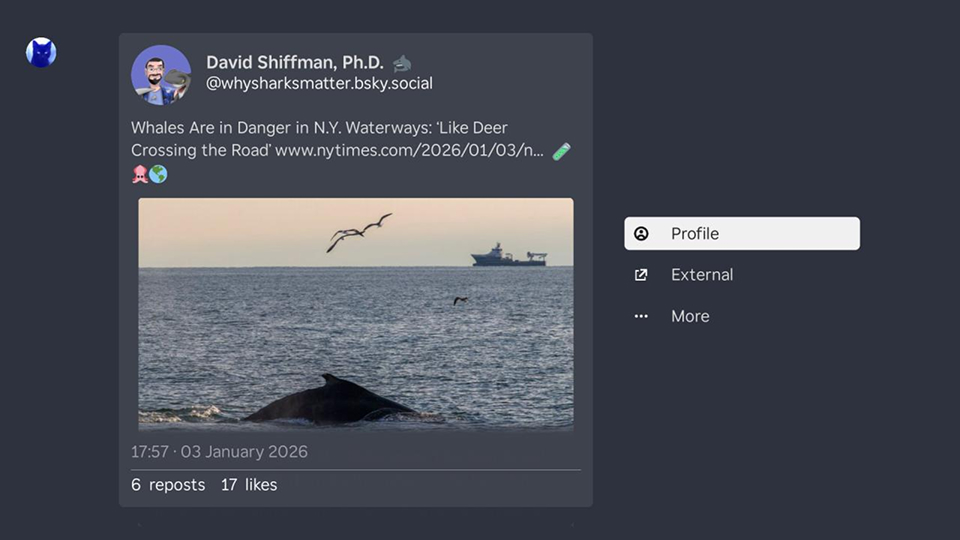
Task: Select the Profile menu option
Action: (741, 234)
